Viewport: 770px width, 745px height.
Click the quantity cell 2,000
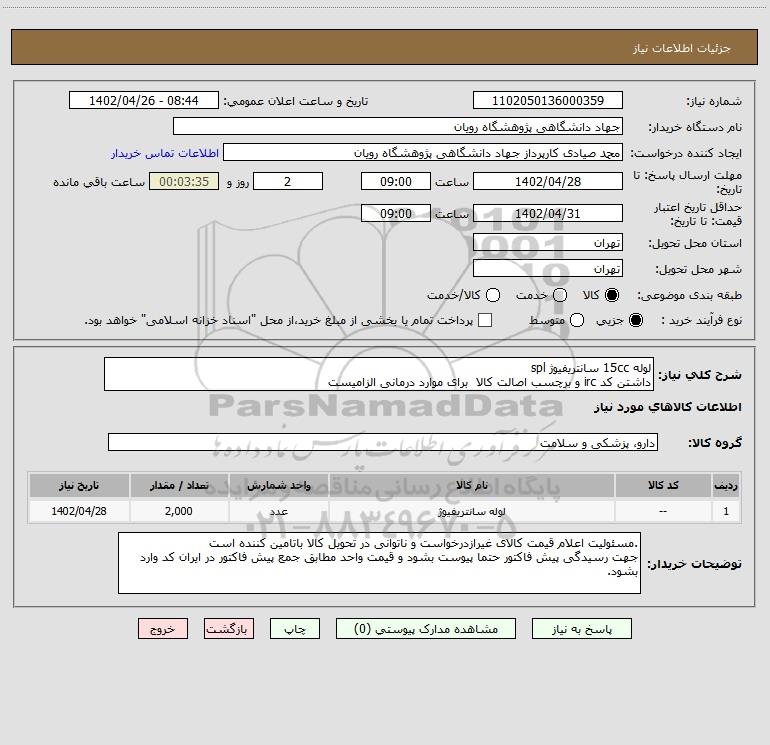point(179,511)
